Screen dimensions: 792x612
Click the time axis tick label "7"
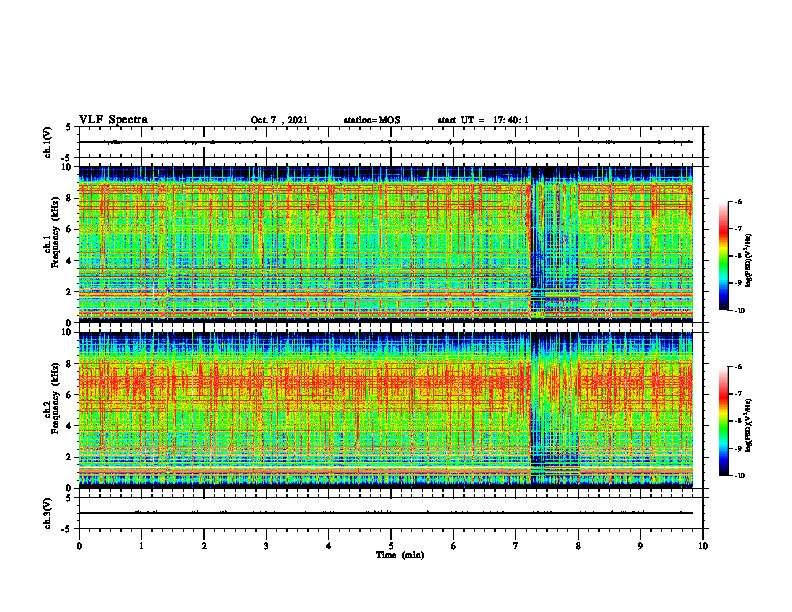(x=516, y=546)
